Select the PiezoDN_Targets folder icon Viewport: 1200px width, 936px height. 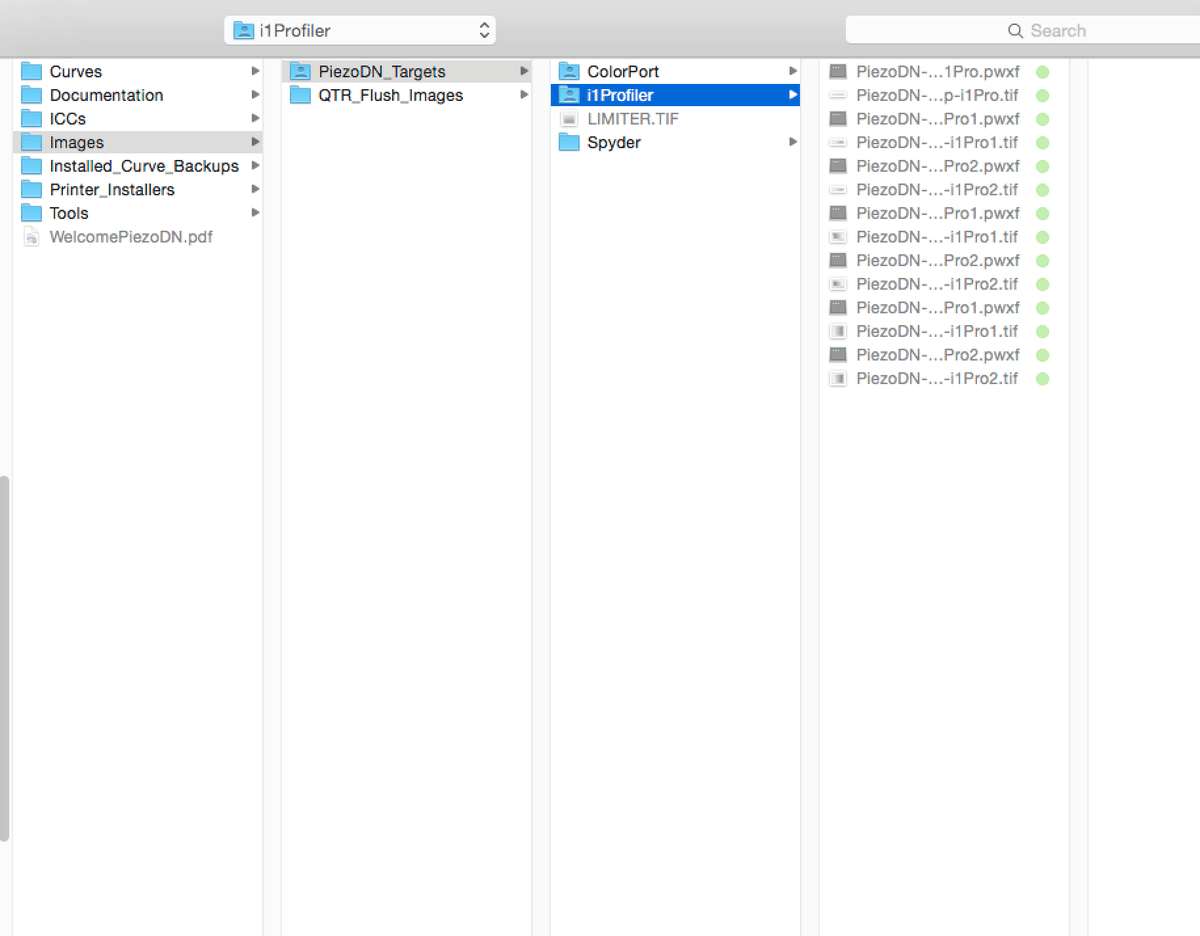pos(300,71)
